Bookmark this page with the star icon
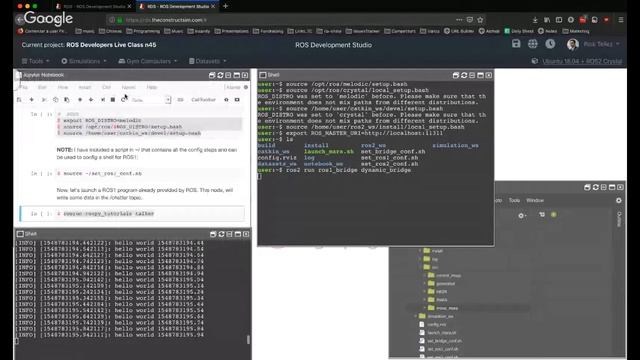 (480, 20)
